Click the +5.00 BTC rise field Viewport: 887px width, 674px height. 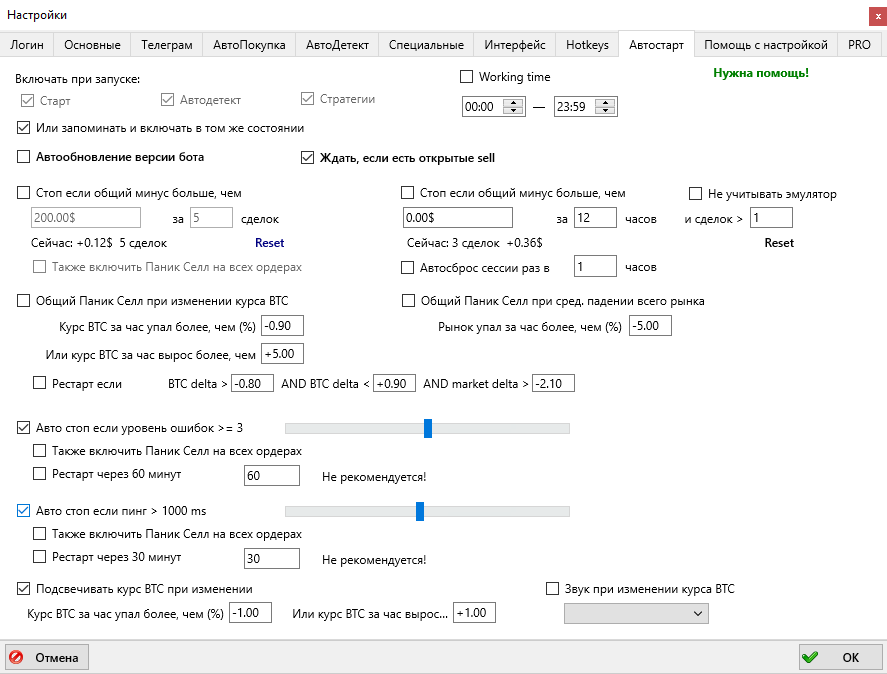(282, 354)
